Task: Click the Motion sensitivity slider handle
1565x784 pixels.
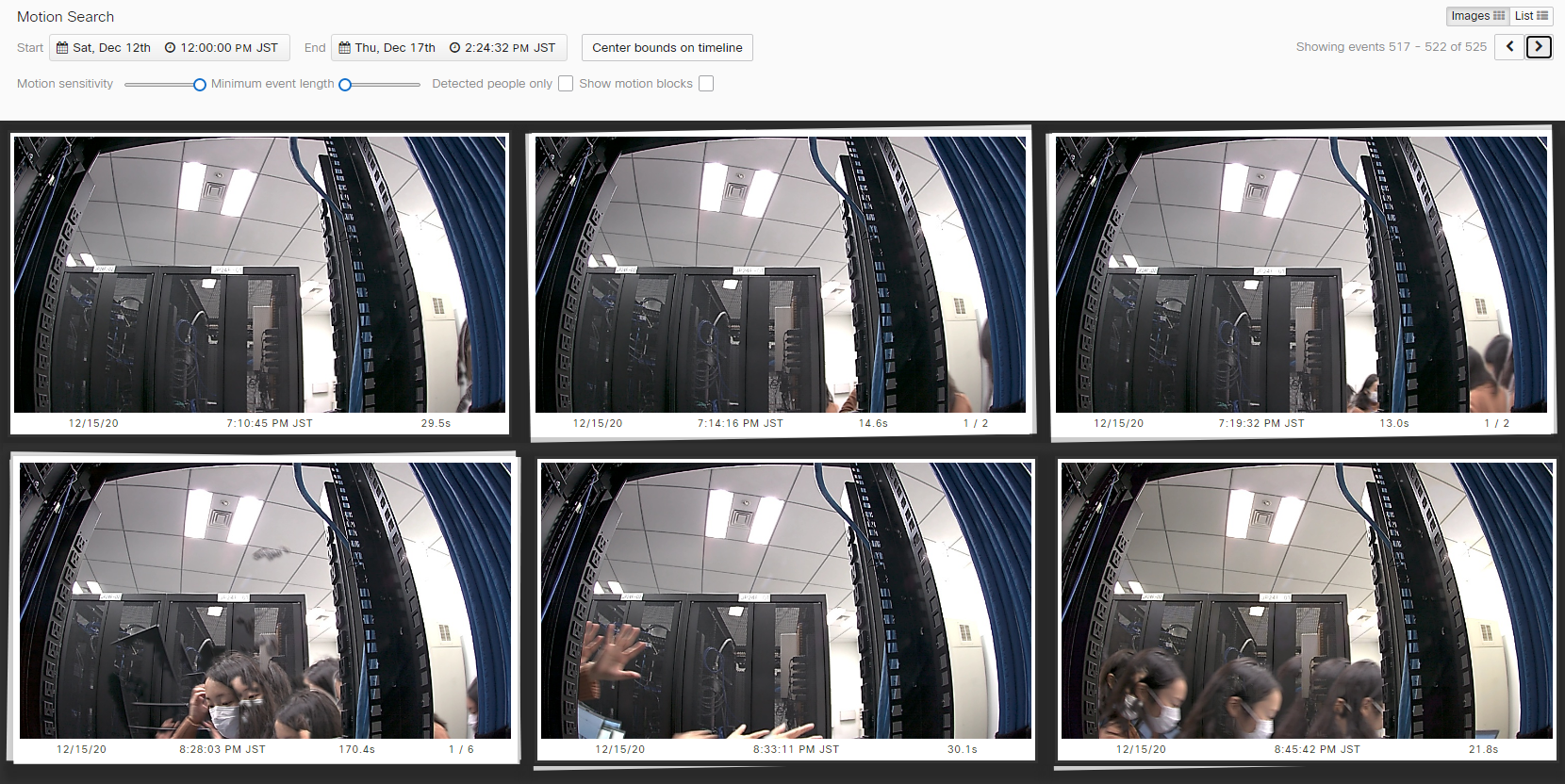Action: pyautogui.click(x=200, y=85)
